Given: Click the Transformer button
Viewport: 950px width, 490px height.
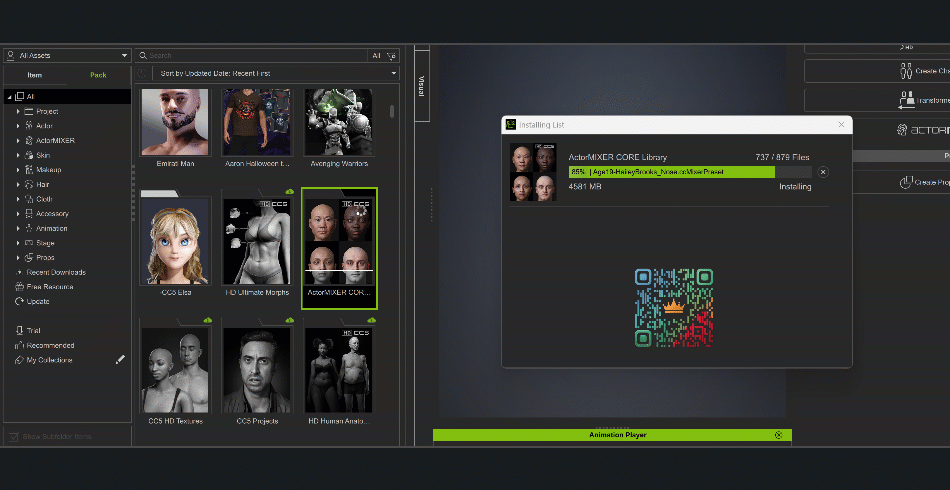Looking at the screenshot, I should click(877, 100).
